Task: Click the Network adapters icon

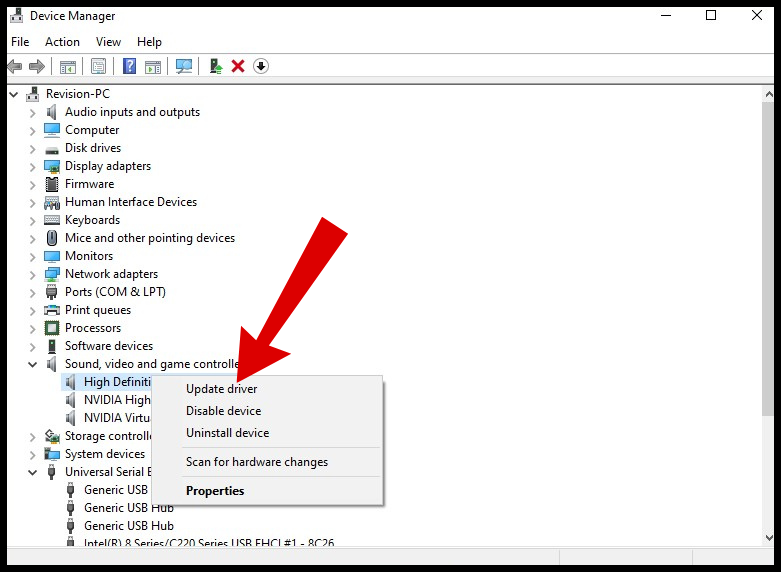Action: click(x=52, y=274)
